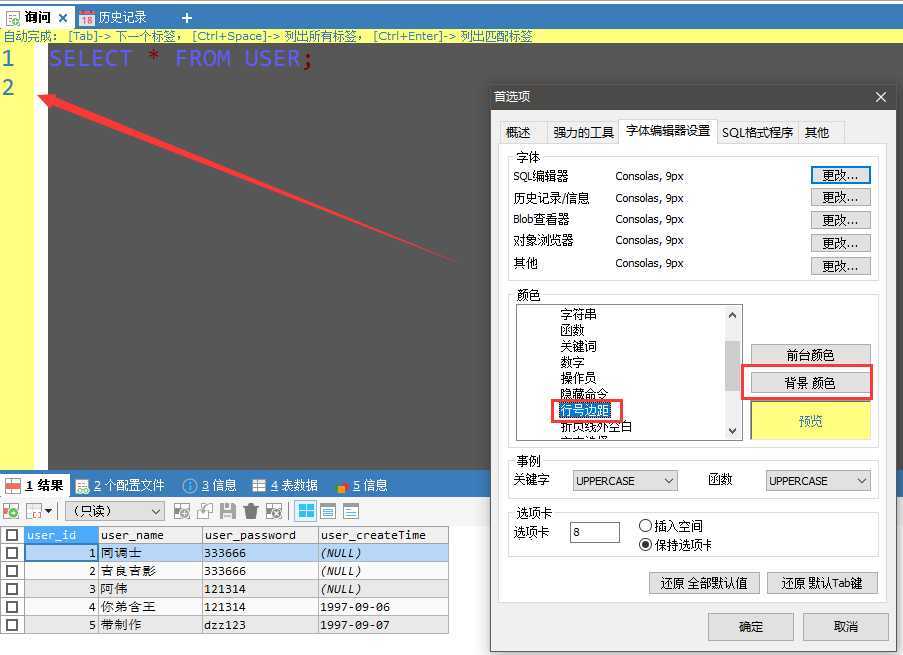903x655 pixels.
Task: Click the user_name column header
Action: (x=150, y=535)
